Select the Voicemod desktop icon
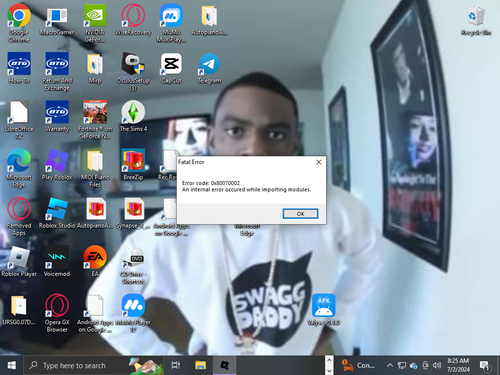The height and width of the screenshot is (375, 500). [57, 261]
